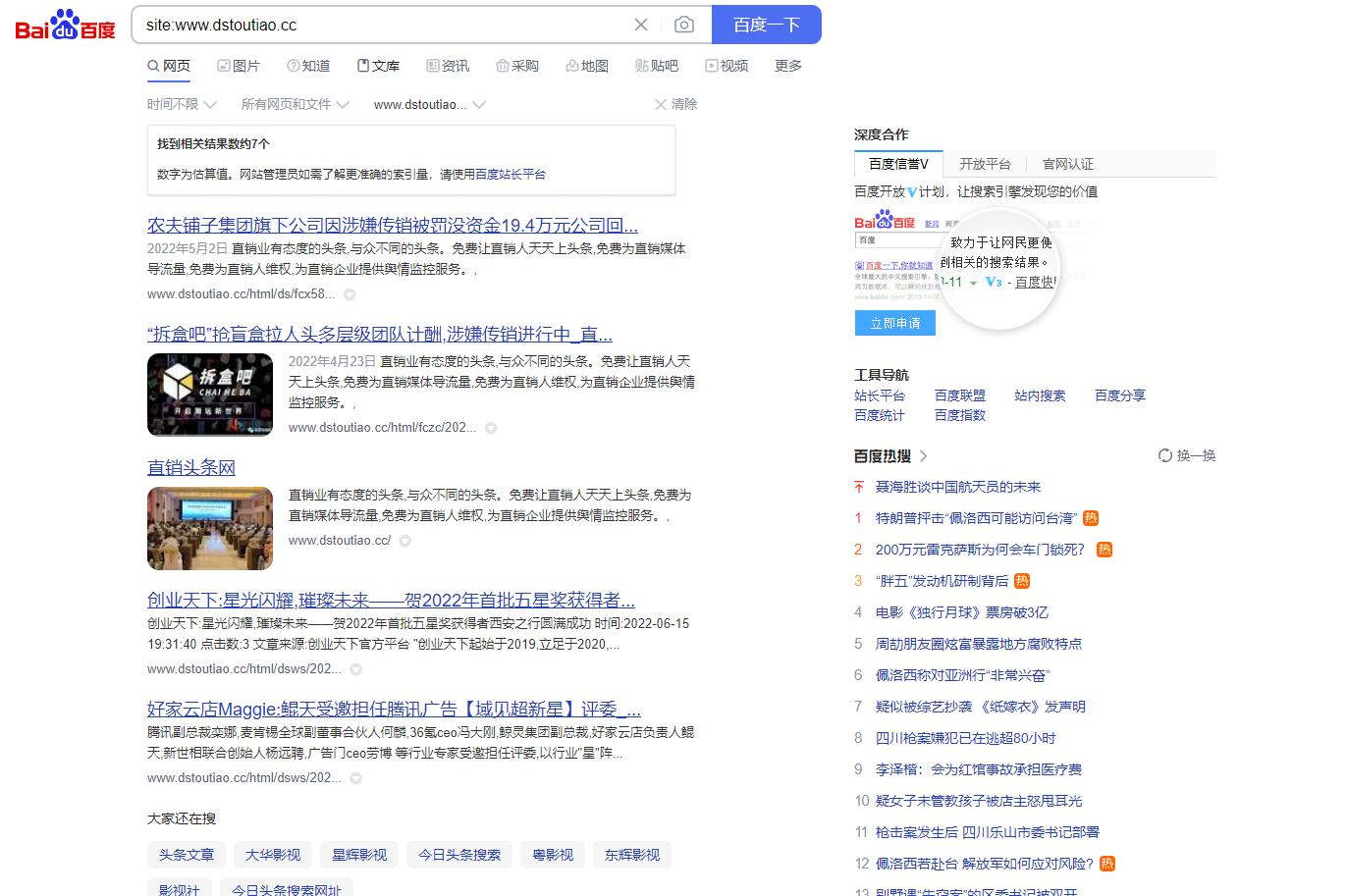This screenshot has height=896, width=1347.
Task: Click 清除 to clear filters
Action: pyautogui.click(x=675, y=104)
